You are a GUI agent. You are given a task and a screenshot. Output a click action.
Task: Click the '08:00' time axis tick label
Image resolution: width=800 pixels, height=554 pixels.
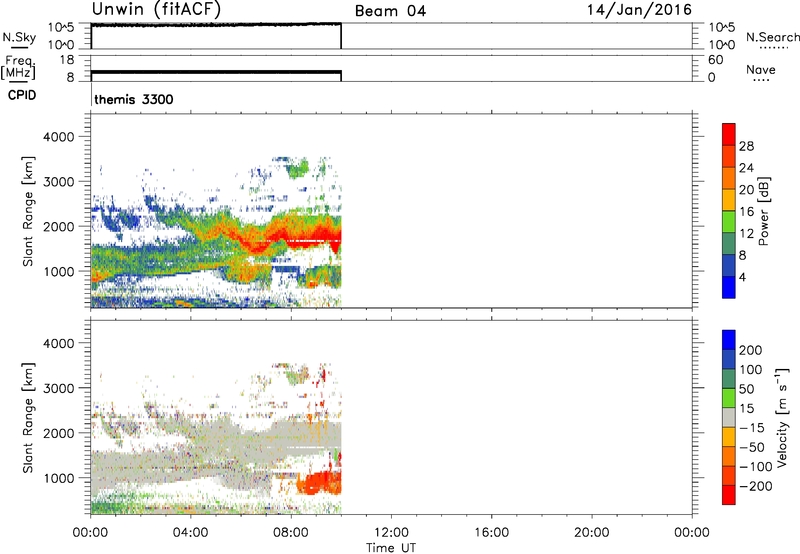[x=291, y=533]
